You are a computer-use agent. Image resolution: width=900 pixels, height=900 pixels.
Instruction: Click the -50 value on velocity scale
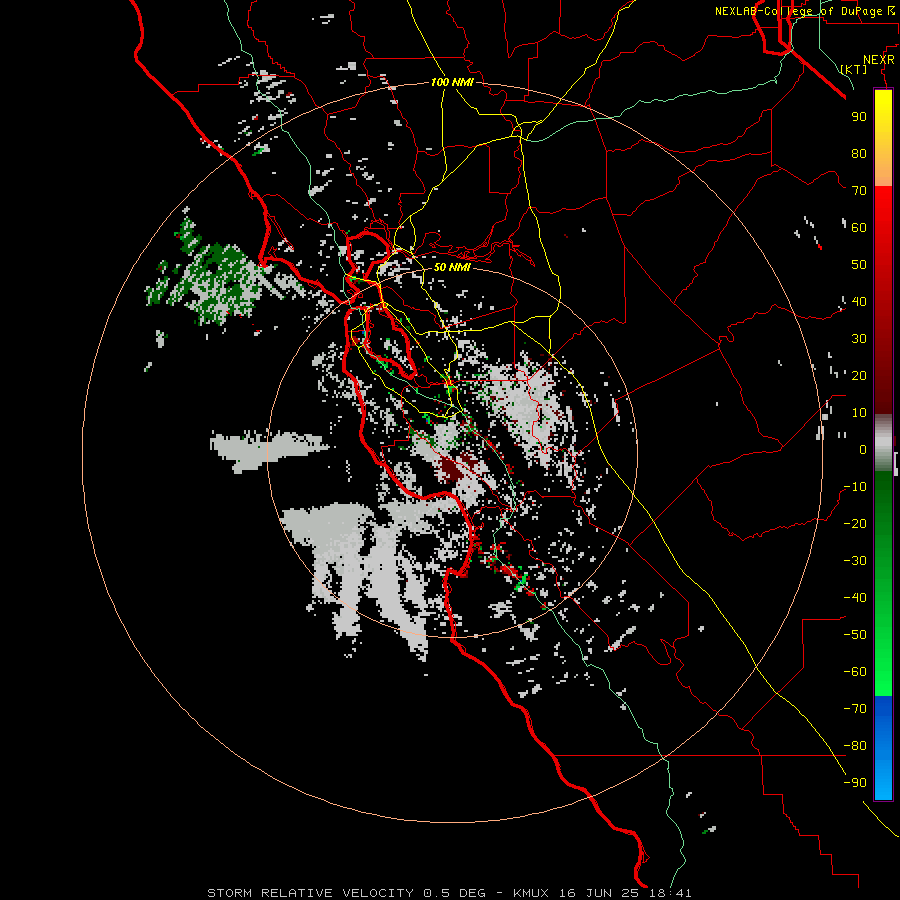pos(855,634)
